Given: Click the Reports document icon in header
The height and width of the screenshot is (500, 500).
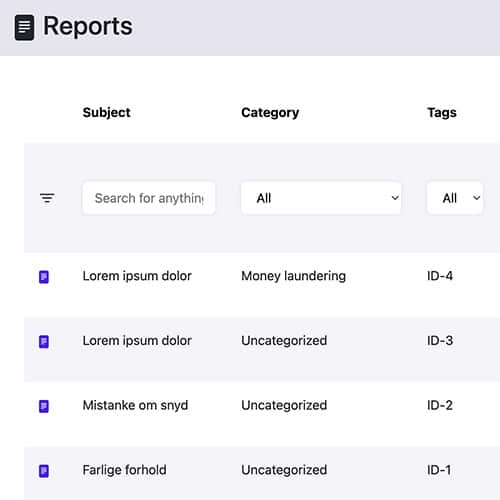Looking at the screenshot, I should [x=24, y=27].
